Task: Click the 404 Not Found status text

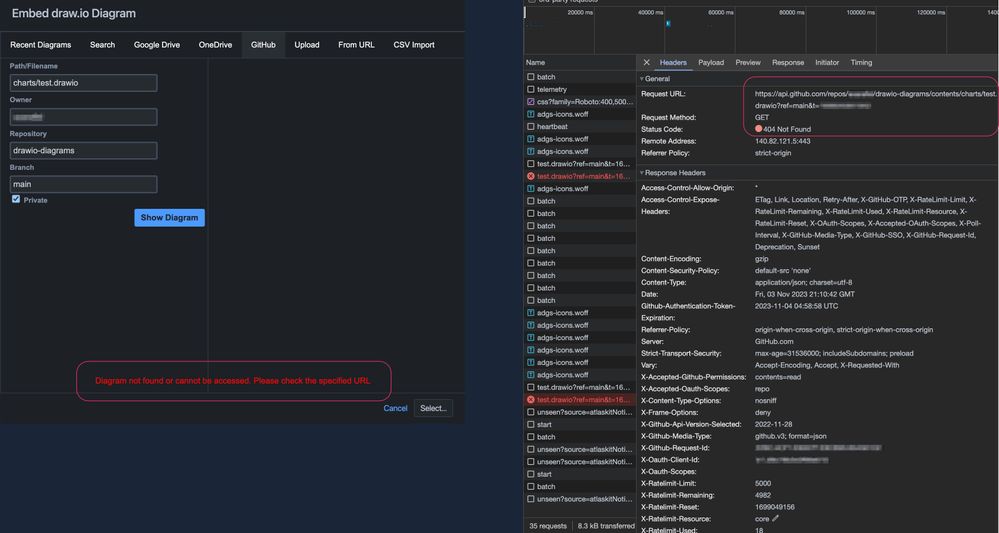Action: click(x=787, y=129)
